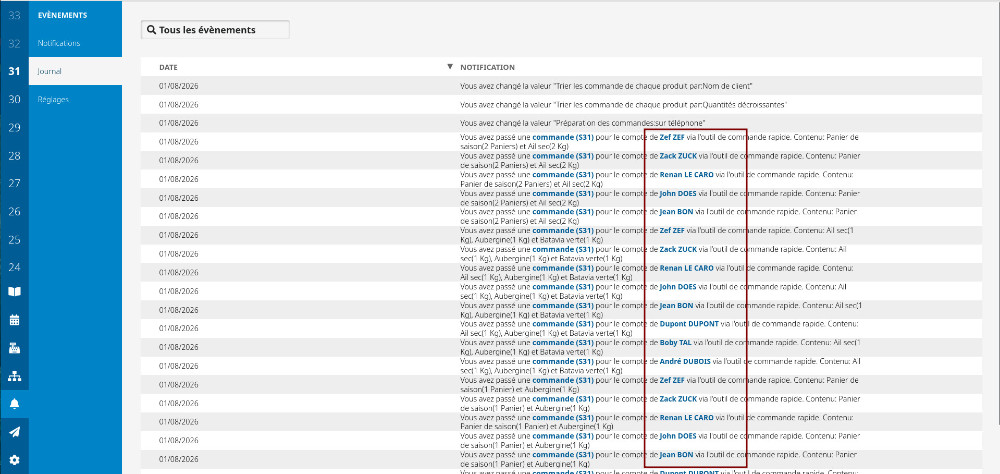This screenshot has width=1000, height=474.
Task: Click the cash register icon in sidebar
Action: (14, 348)
